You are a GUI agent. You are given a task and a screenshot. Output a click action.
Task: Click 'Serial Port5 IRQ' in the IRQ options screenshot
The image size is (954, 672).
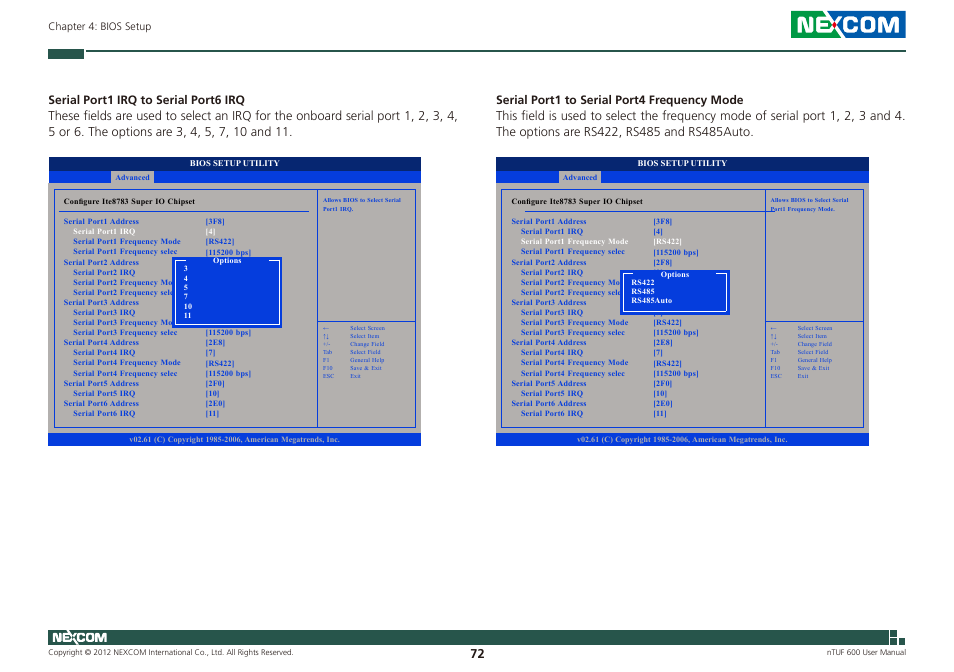click(x=104, y=393)
